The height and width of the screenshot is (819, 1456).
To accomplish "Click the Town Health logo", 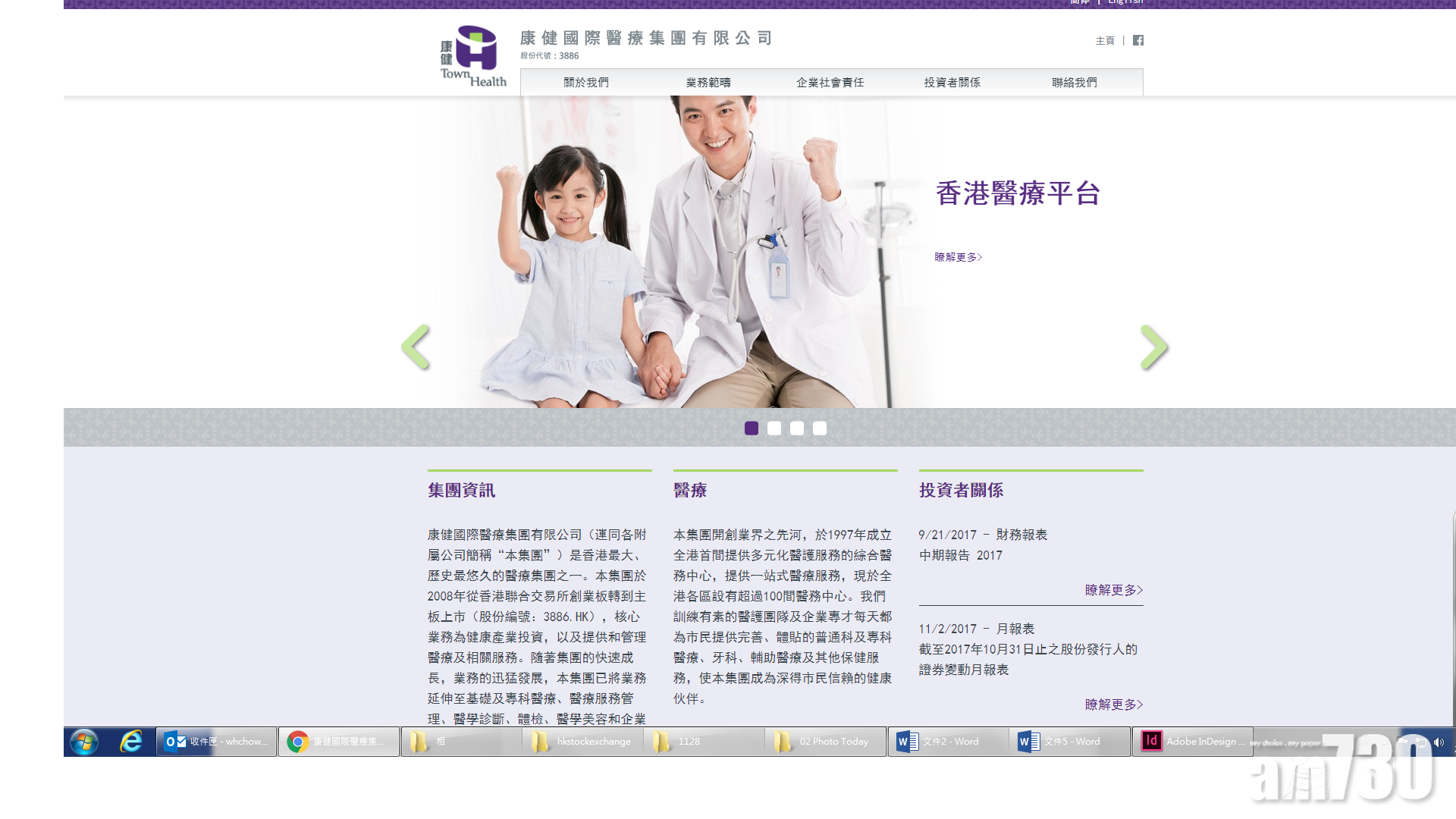I will (471, 55).
